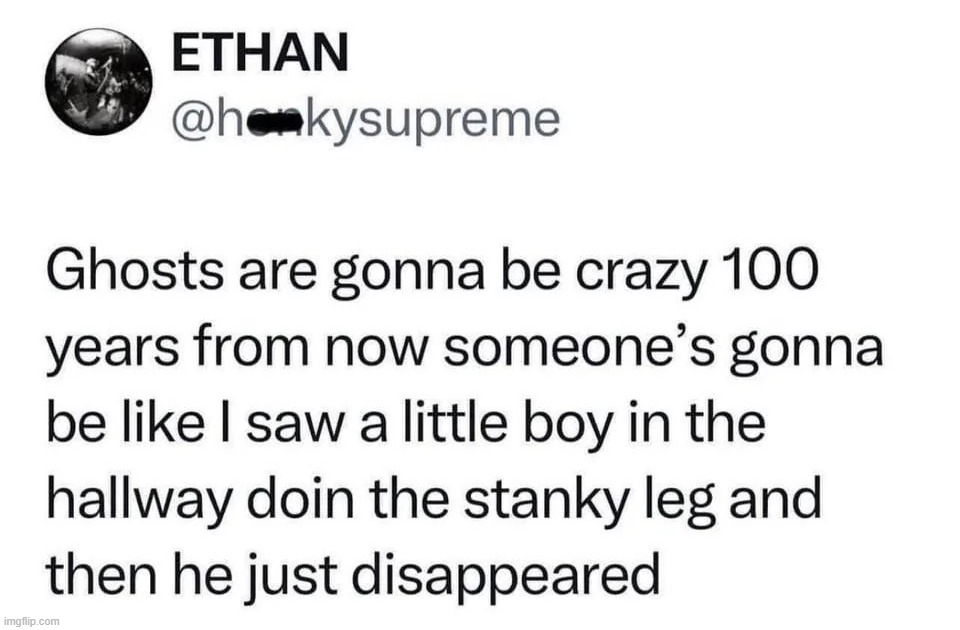Screen dimensions: 960x630
Task: Visit the imgflip.com watermark link
Action: tap(30, 621)
